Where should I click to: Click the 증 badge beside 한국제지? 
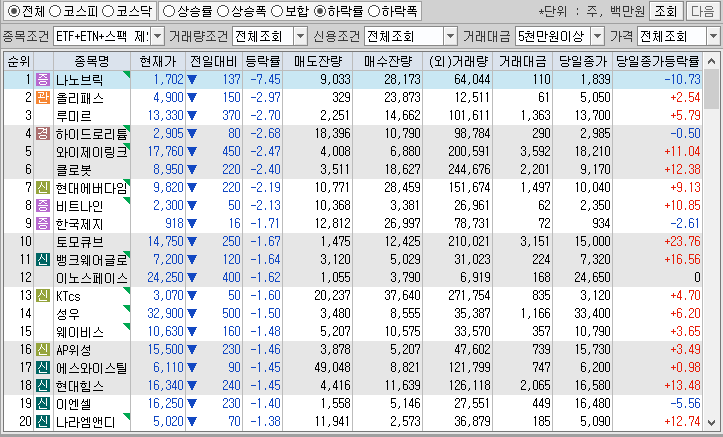pos(43,223)
